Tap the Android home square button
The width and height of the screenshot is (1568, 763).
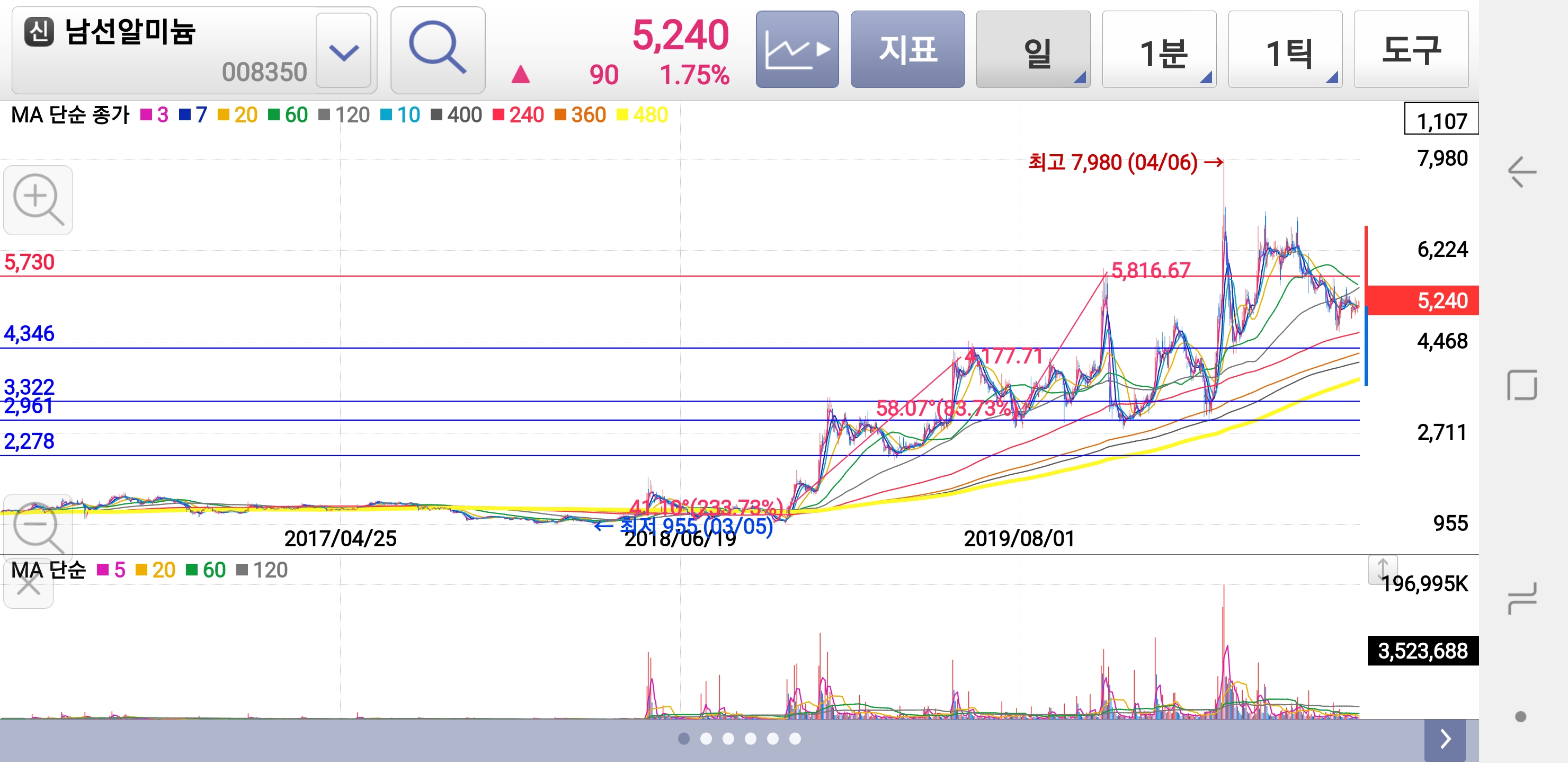1521,385
